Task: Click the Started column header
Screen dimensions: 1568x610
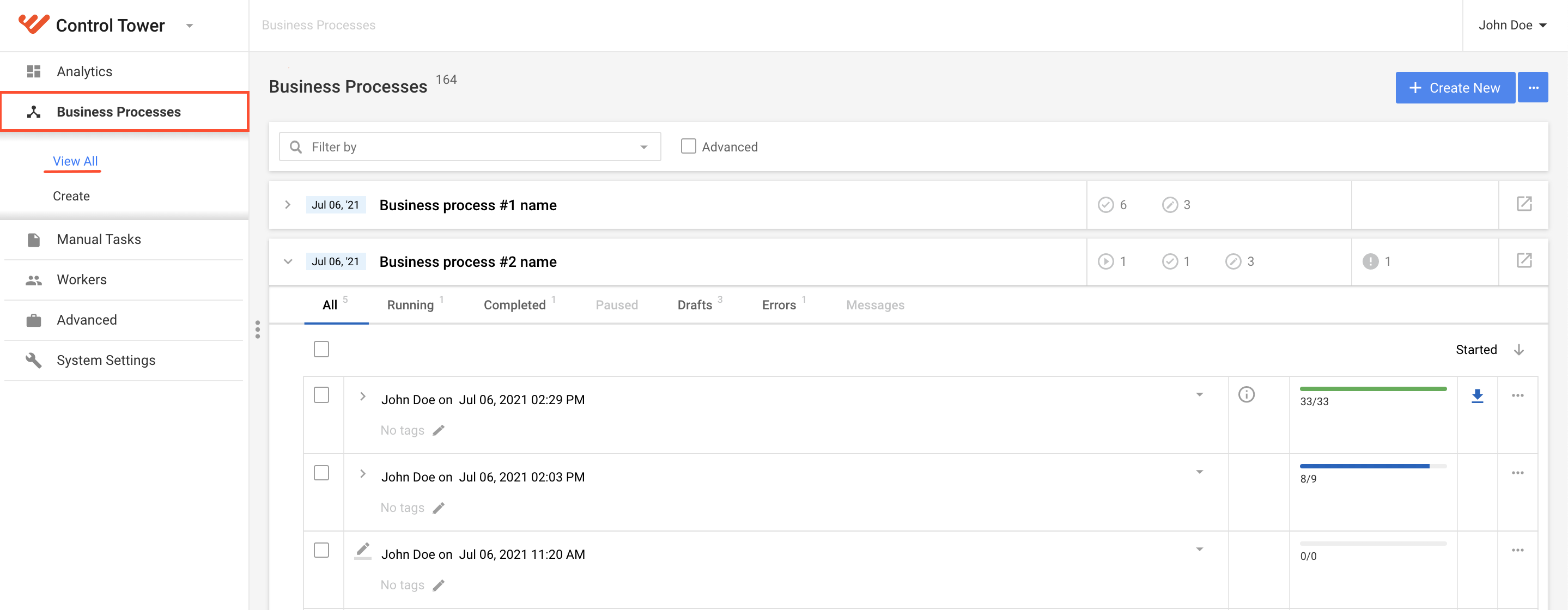Action: point(1475,350)
